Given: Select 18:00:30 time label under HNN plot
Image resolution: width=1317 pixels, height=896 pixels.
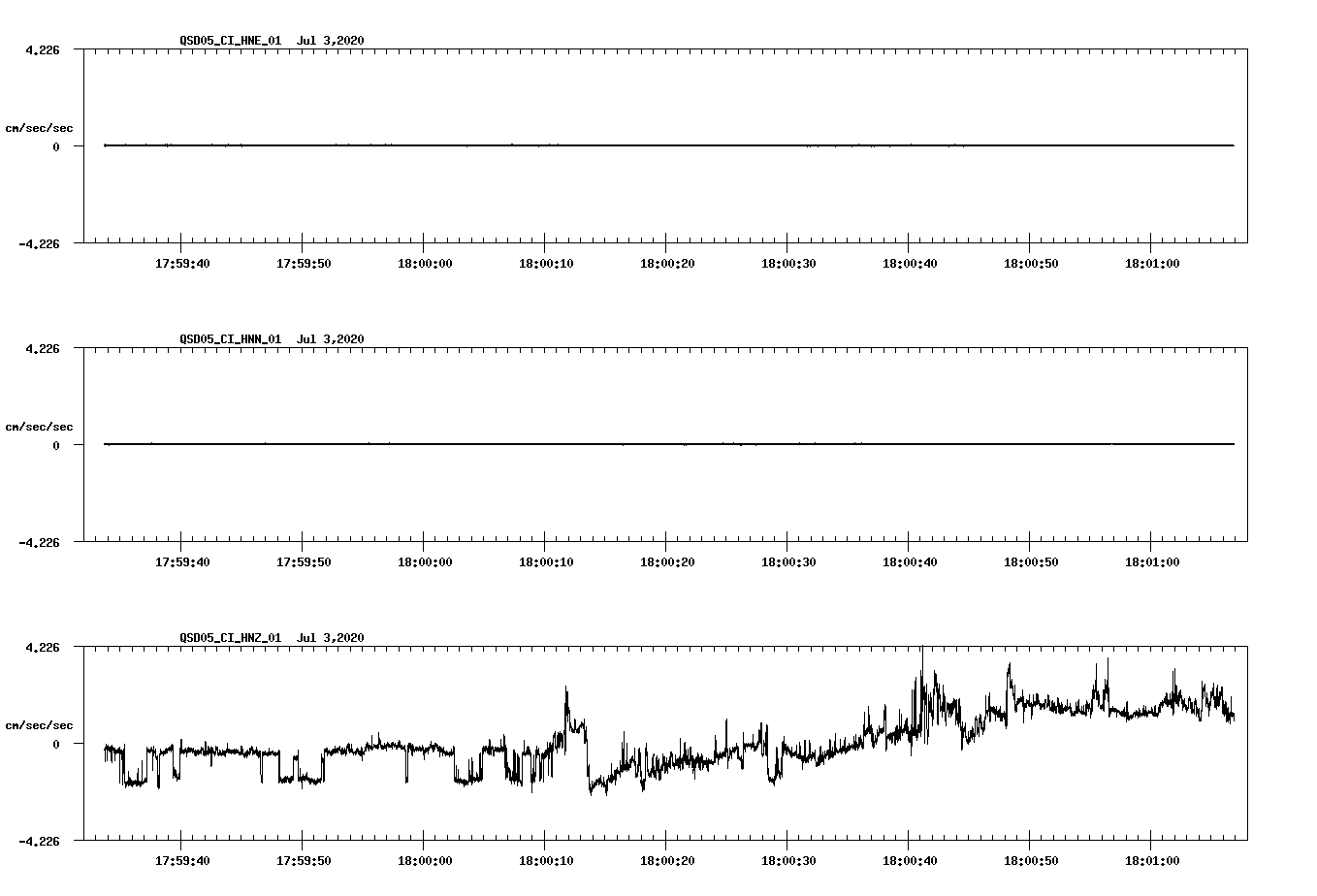Looking at the screenshot, I should 788,561.
